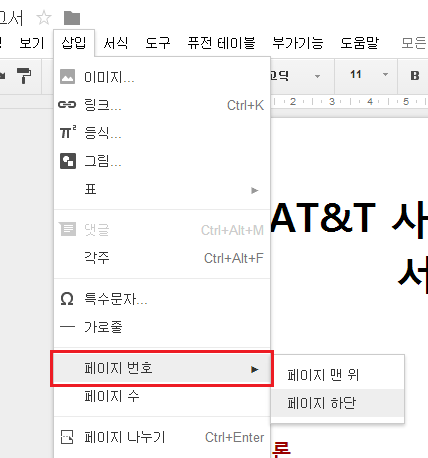Choose 등식... from the insert menu

click(162, 133)
